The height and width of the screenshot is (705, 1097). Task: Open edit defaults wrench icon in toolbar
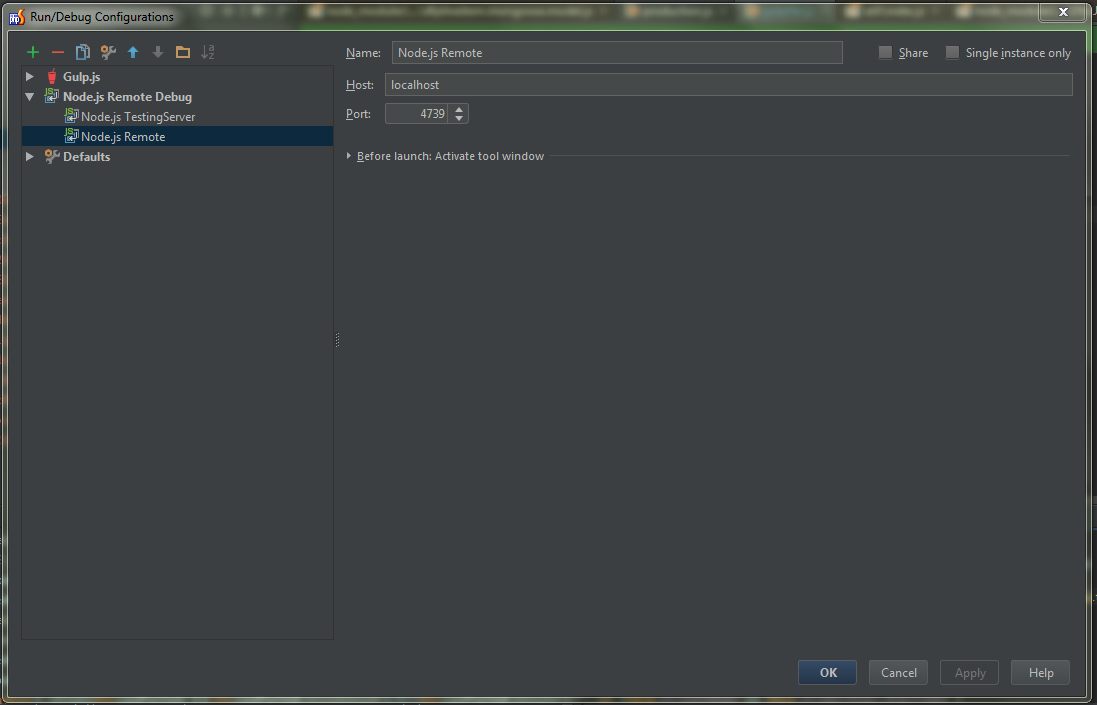(108, 52)
